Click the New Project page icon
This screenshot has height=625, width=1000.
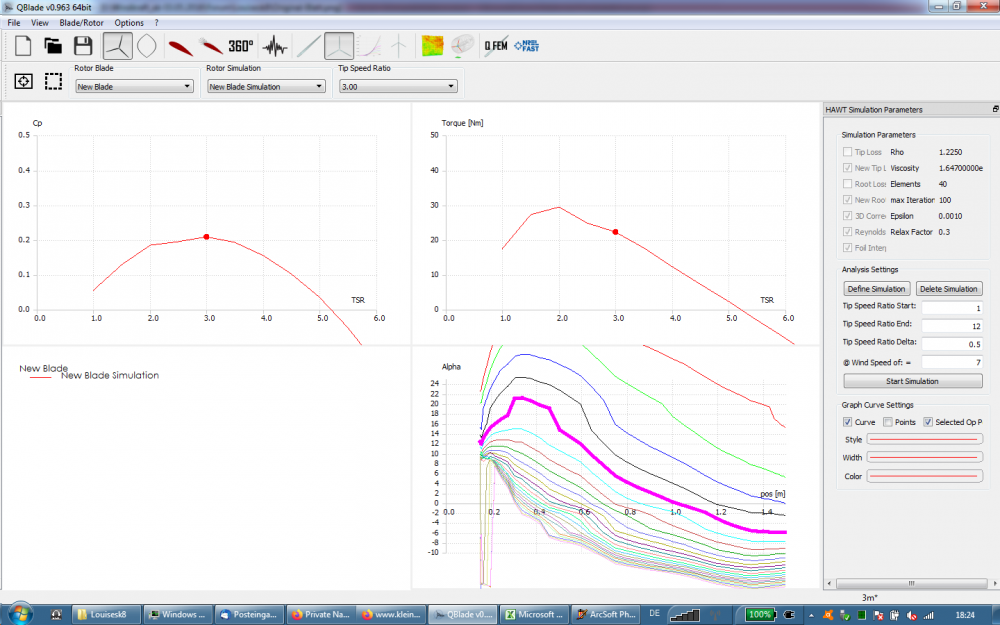(x=22, y=46)
